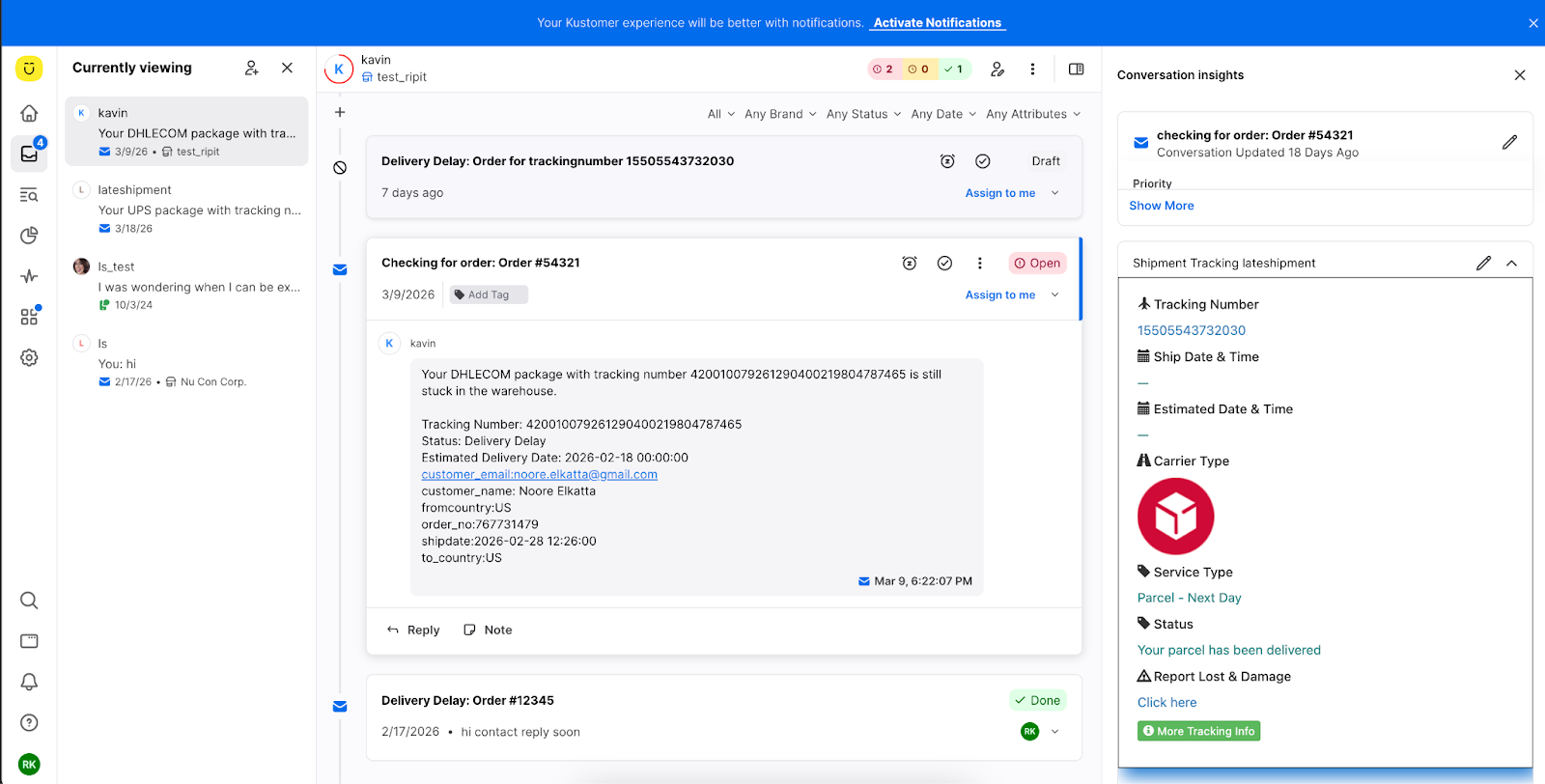The height and width of the screenshot is (784, 1545).
Task: Open Settings gear in left sidebar
Action: tap(29, 357)
